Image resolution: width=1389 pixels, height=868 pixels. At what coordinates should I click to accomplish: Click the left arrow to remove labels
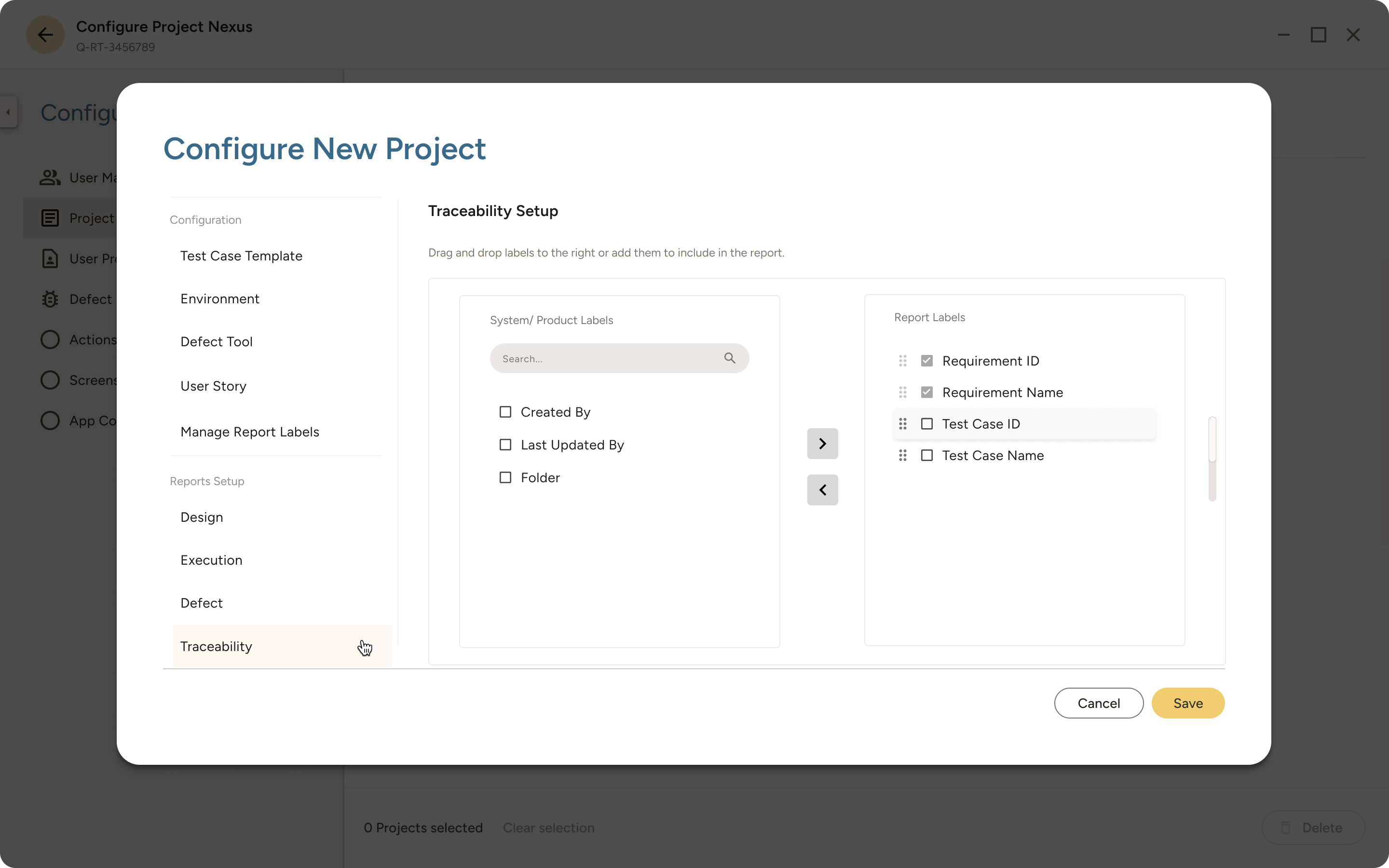(x=822, y=489)
